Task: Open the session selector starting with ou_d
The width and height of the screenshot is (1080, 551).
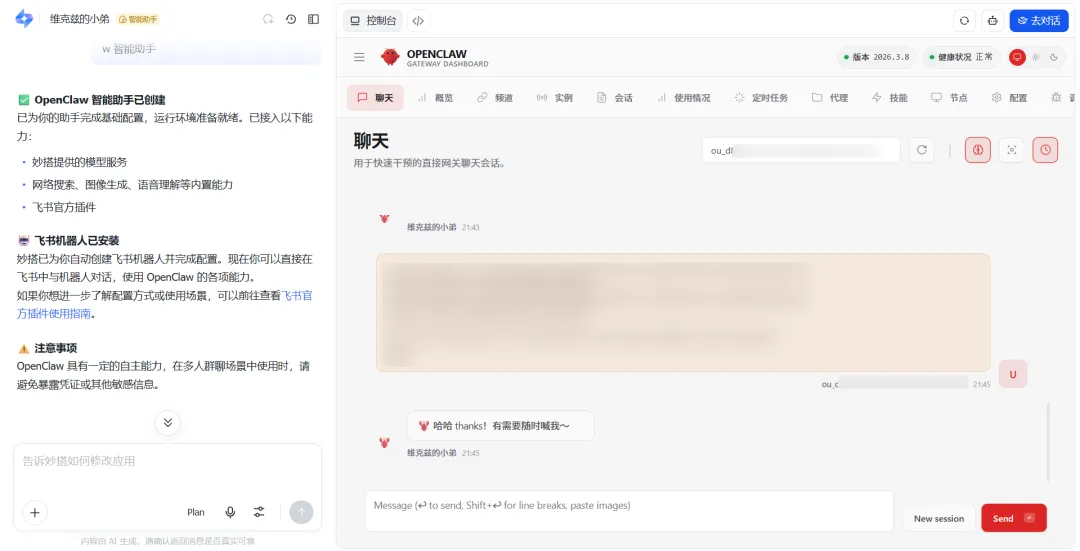Action: 801,150
